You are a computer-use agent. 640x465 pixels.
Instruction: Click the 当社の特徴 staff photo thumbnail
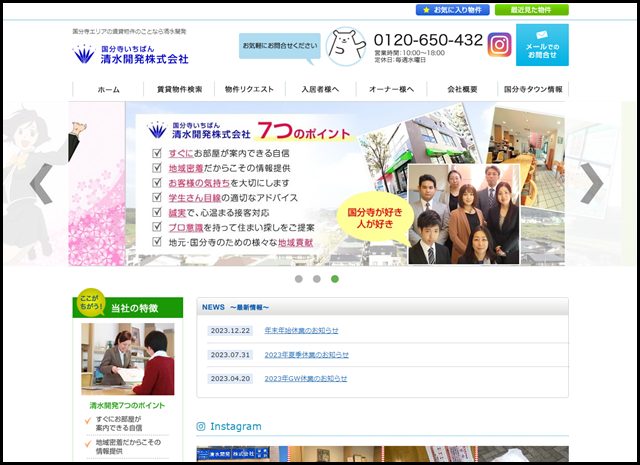click(127, 359)
